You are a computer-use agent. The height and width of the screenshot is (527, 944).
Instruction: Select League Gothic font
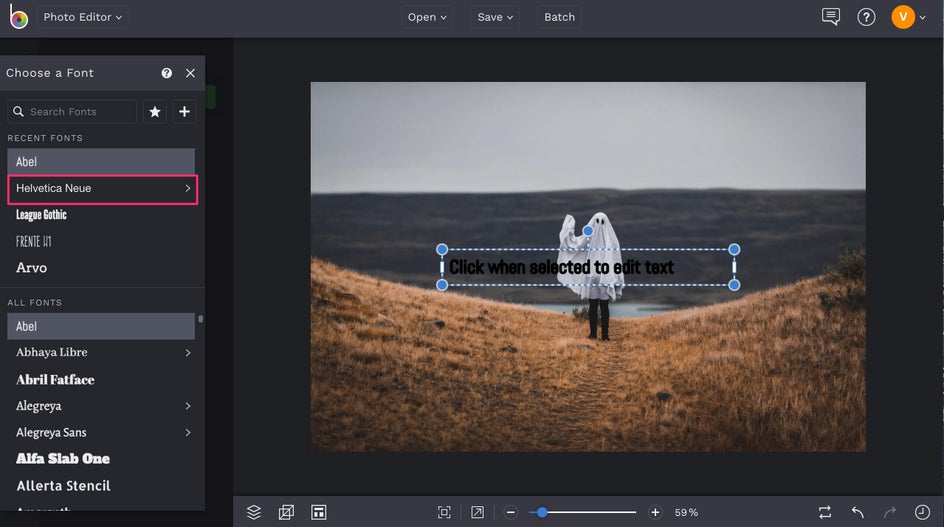pos(101,215)
